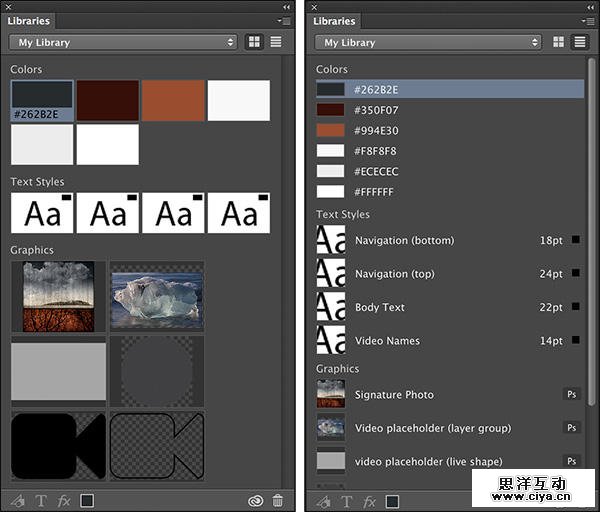This screenshot has width=600, height=512.
Task: Click Add Layer Style fx icon, left panel
Action: (x=64, y=500)
